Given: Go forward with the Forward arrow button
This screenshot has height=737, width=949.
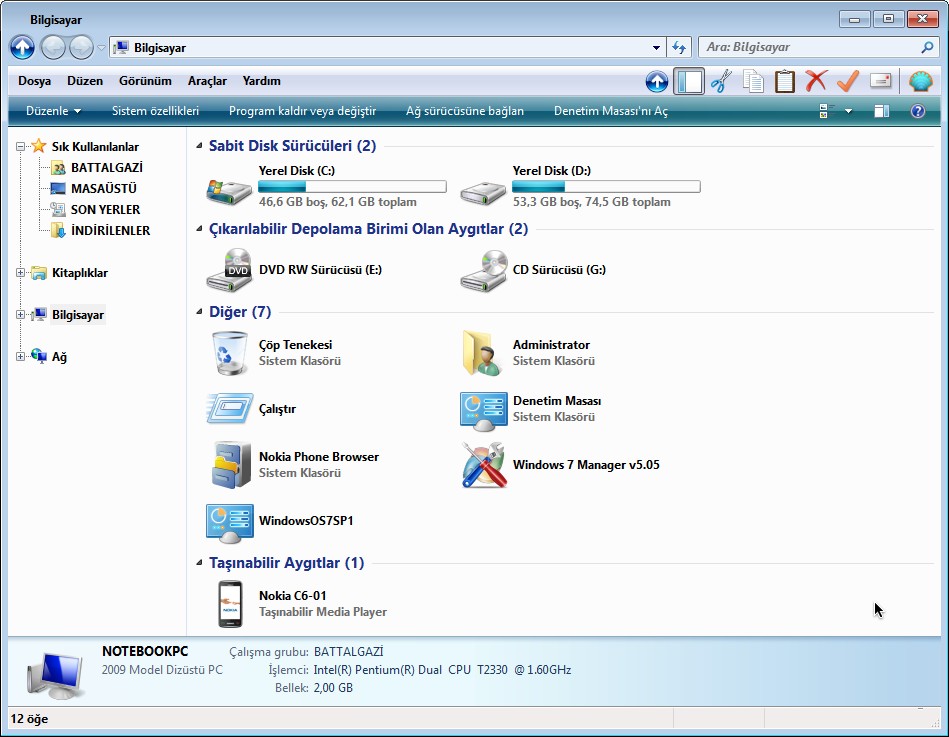Looking at the screenshot, I should point(81,47).
